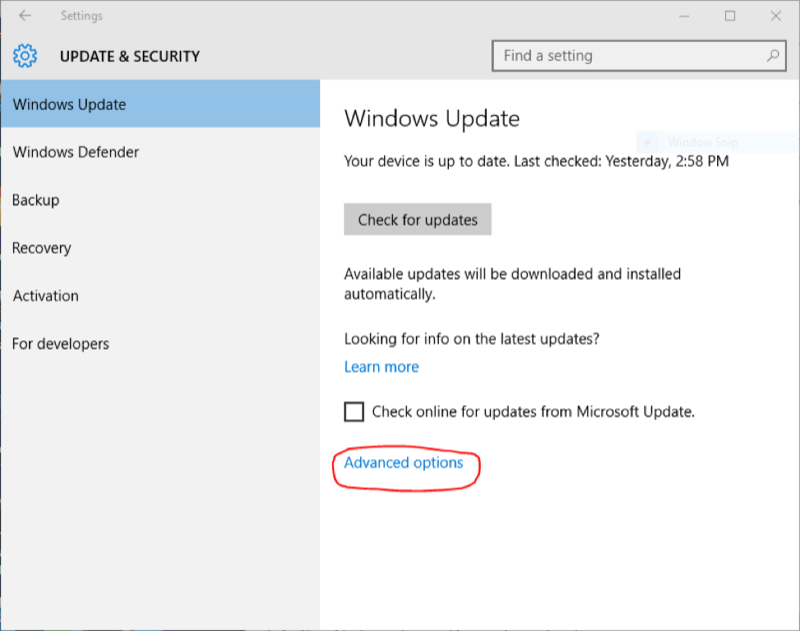Open the Backup section
Screen dimensions: 800x631
tap(160, 200)
